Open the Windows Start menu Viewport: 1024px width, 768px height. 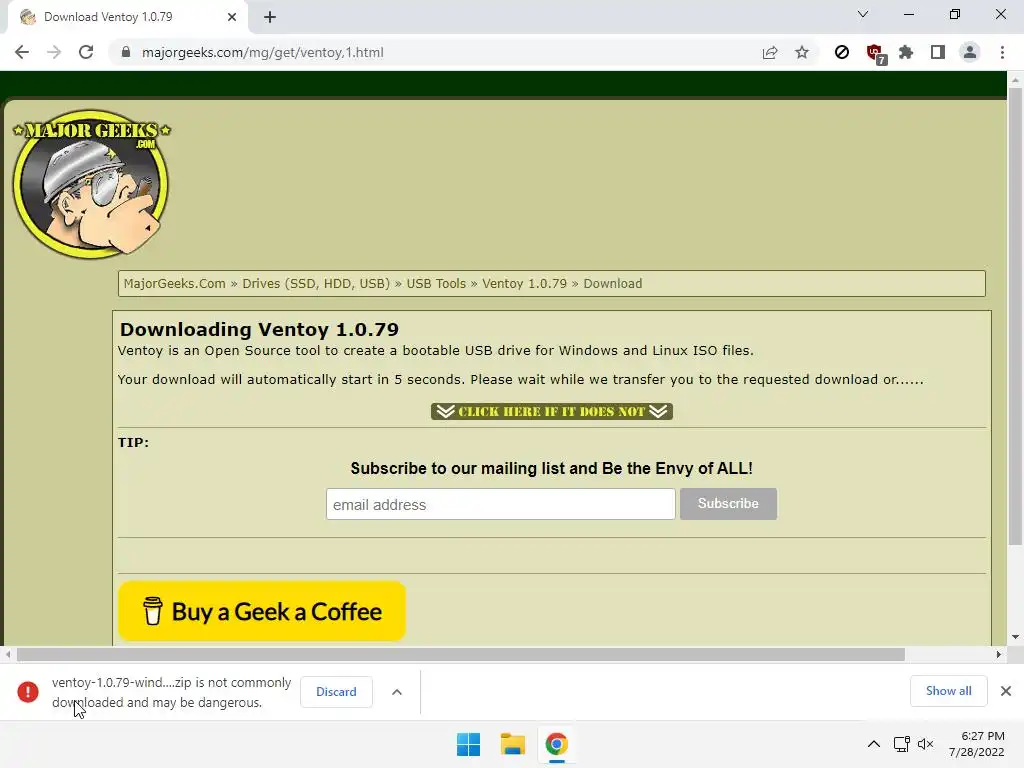pos(468,744)
